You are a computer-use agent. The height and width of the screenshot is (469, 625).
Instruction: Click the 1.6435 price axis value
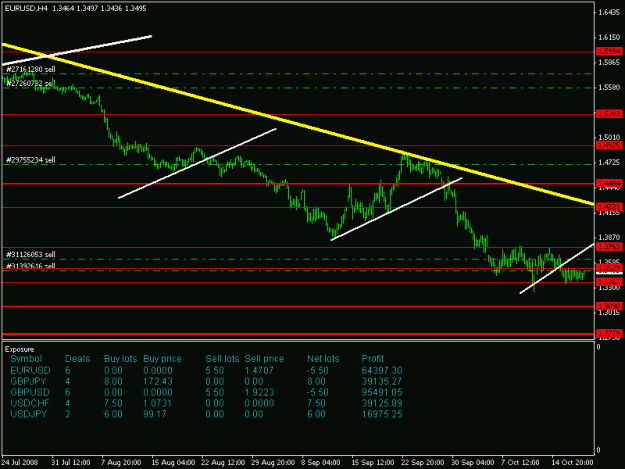tap(609, 12)
